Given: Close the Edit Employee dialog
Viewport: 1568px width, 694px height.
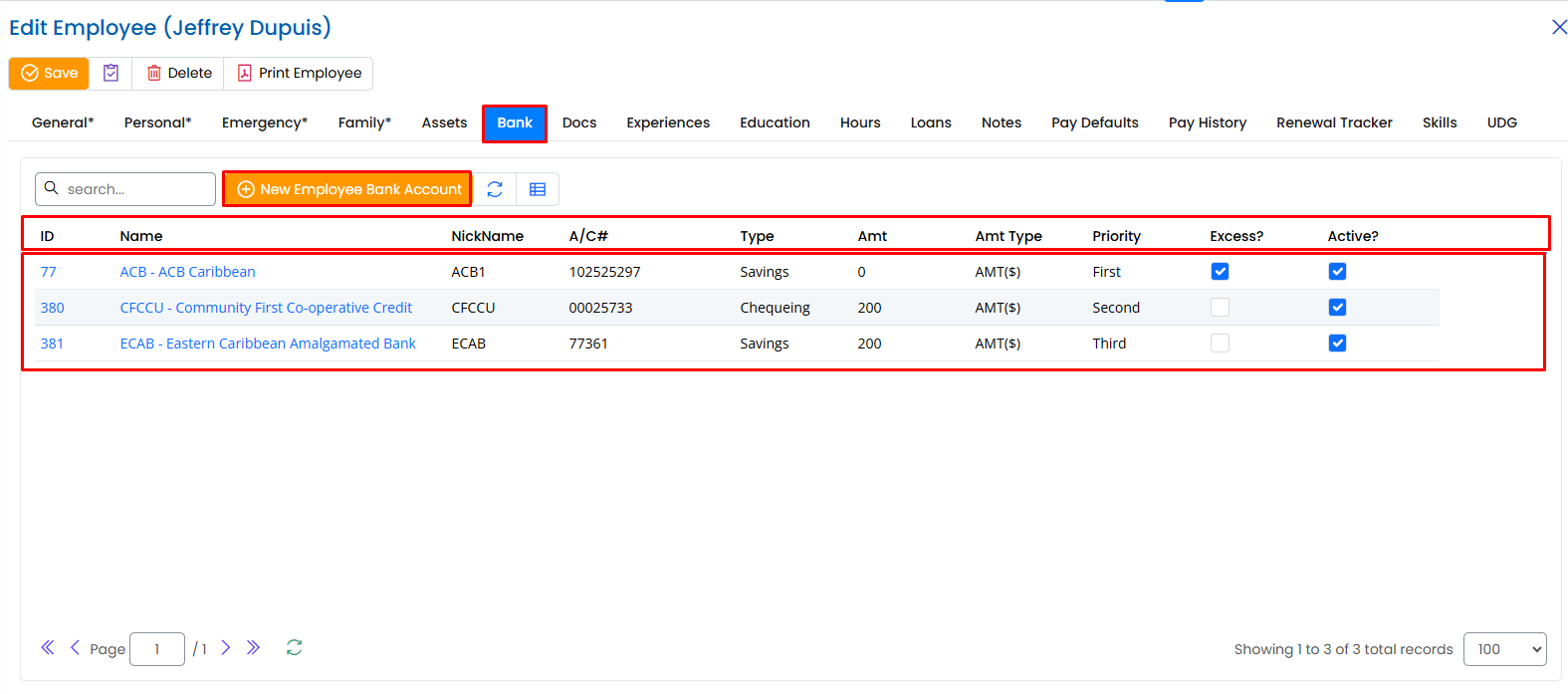Looking at the screenshot, I should coord(1559,27).
